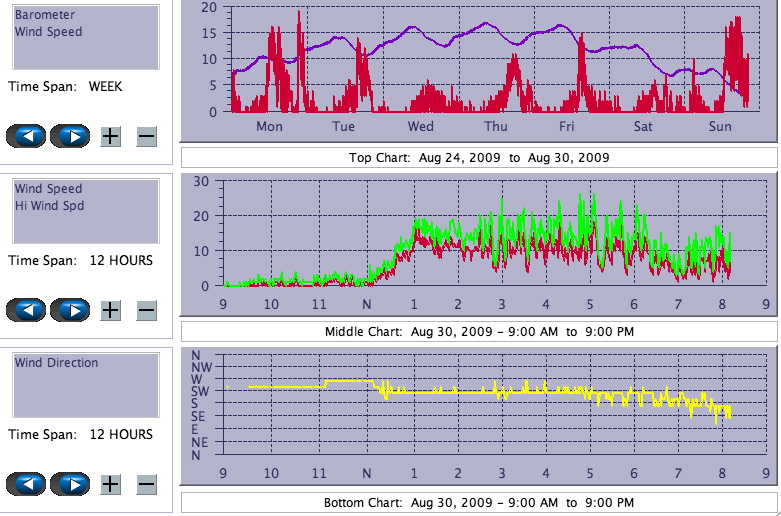Select Wind Direction in the bottom list
The height and width of the screenshot is (516, 781).
point(56,363)
